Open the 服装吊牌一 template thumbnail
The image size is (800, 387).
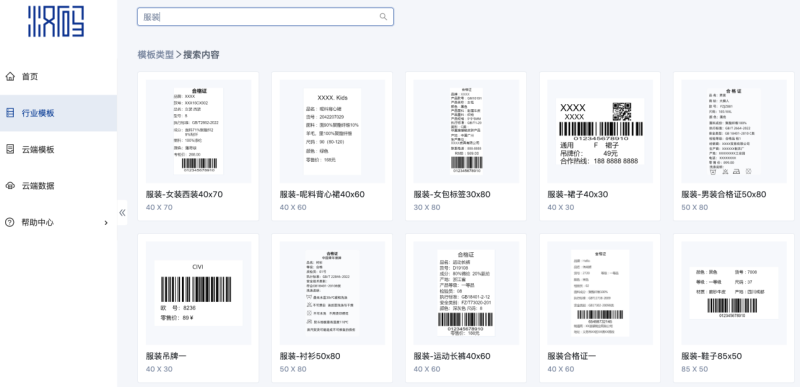[198, 293]
